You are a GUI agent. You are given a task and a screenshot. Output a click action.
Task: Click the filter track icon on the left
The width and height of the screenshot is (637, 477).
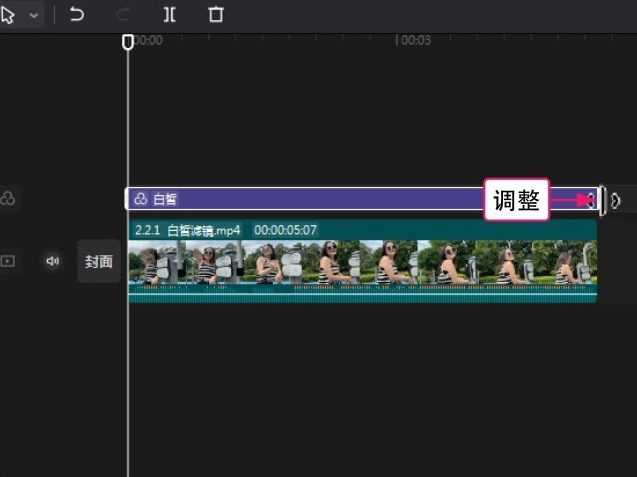pyautogui.click(x=7, y=198)
